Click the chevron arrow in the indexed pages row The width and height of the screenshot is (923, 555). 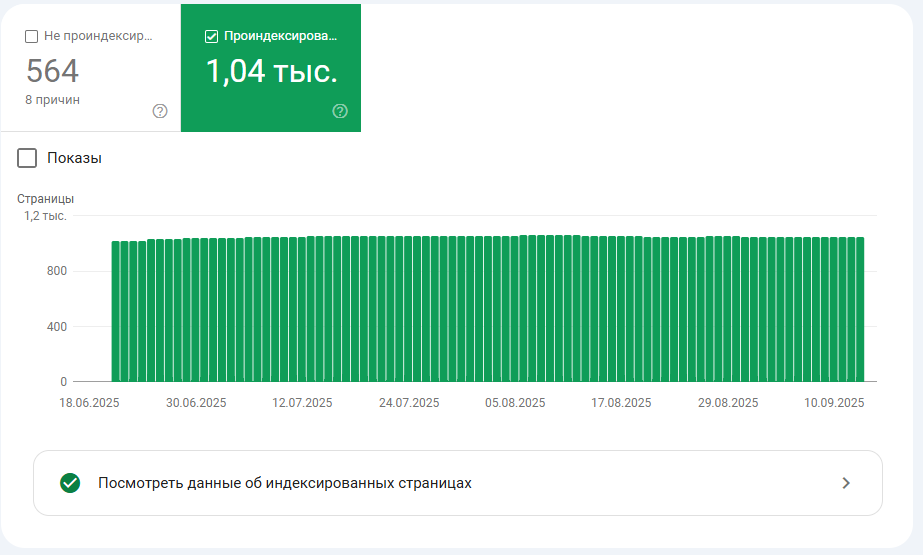point(846,483)
